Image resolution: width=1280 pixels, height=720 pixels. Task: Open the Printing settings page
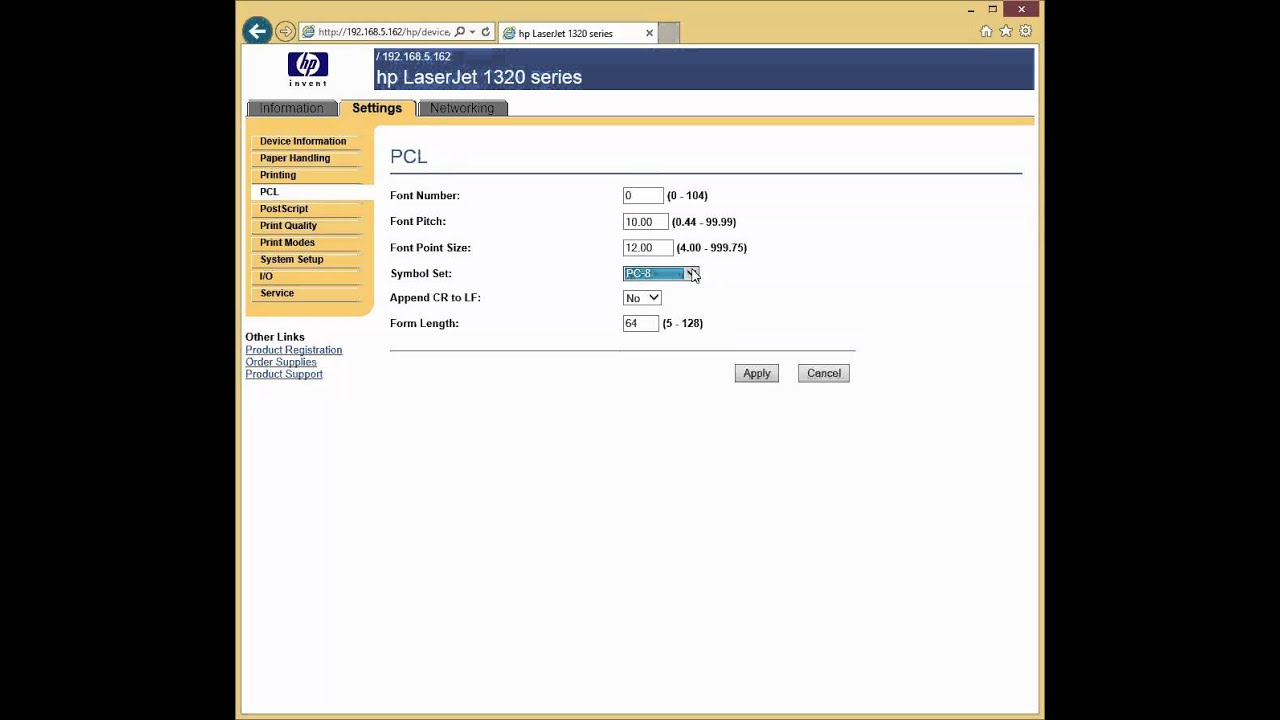(x=278, y=175)
